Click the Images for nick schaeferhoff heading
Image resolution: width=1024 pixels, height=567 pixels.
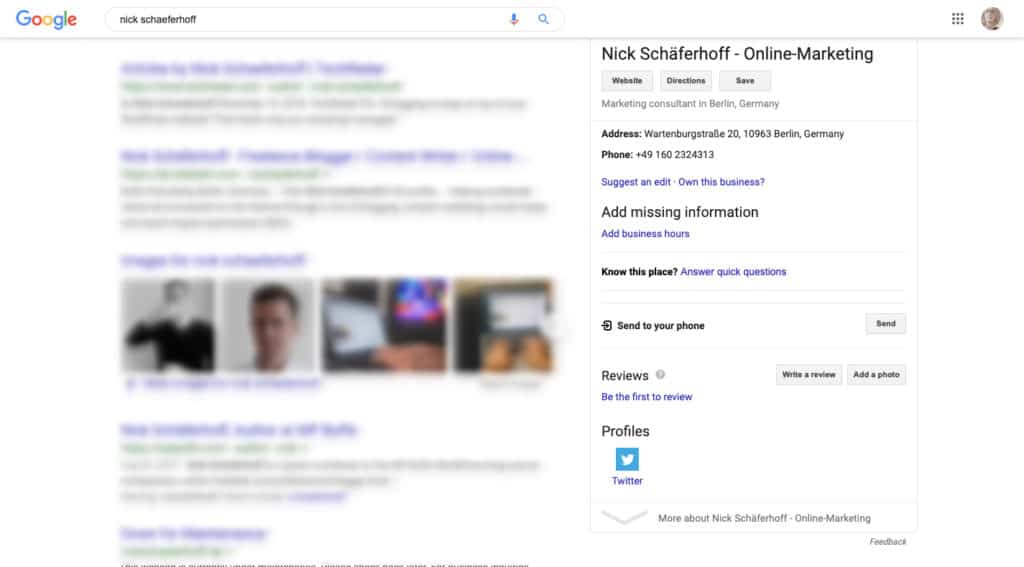[214, 261]
